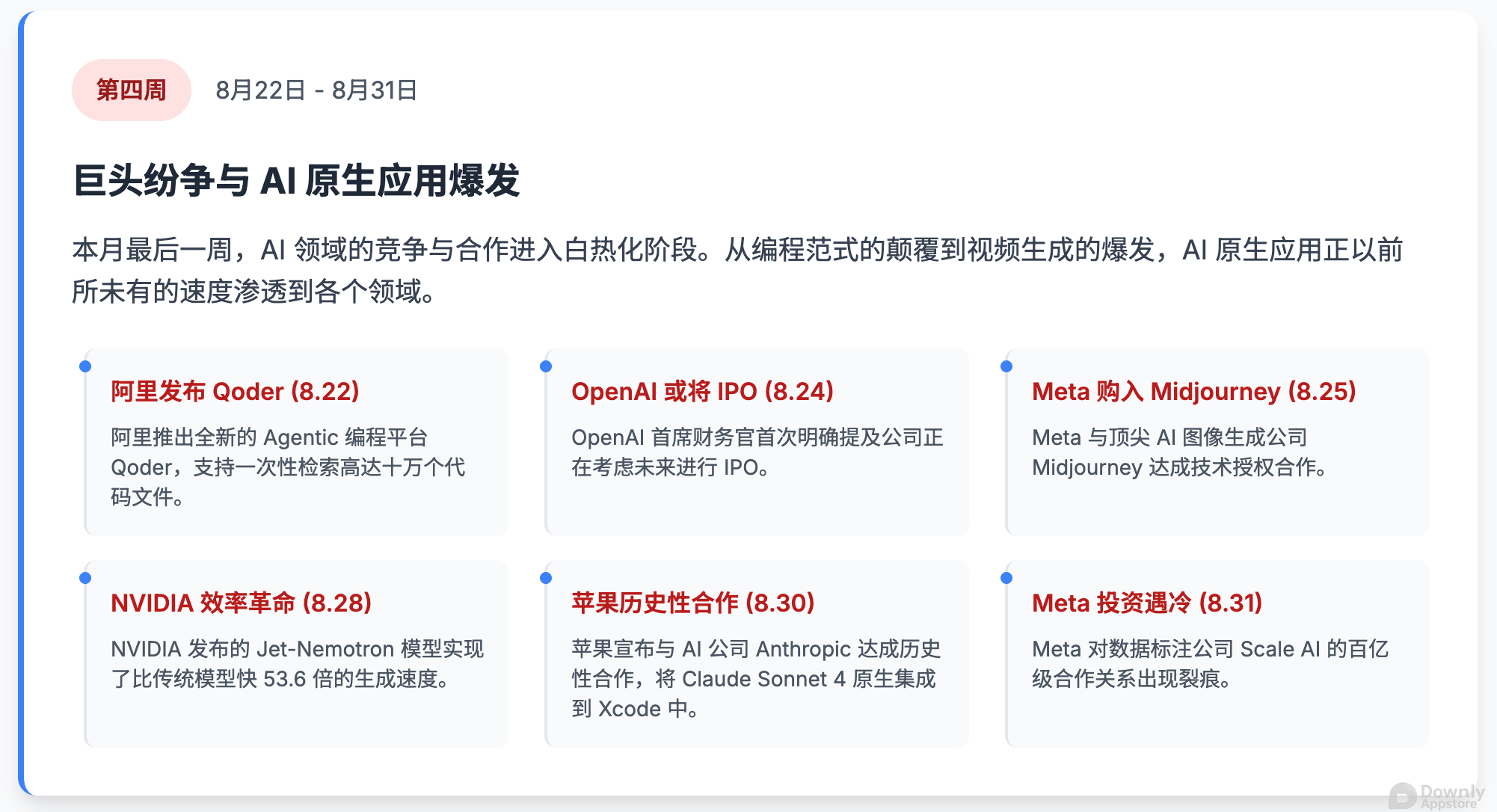
Task: Click the blue dot on 苹果历史性合作 card
Action: tap(546, 578)
